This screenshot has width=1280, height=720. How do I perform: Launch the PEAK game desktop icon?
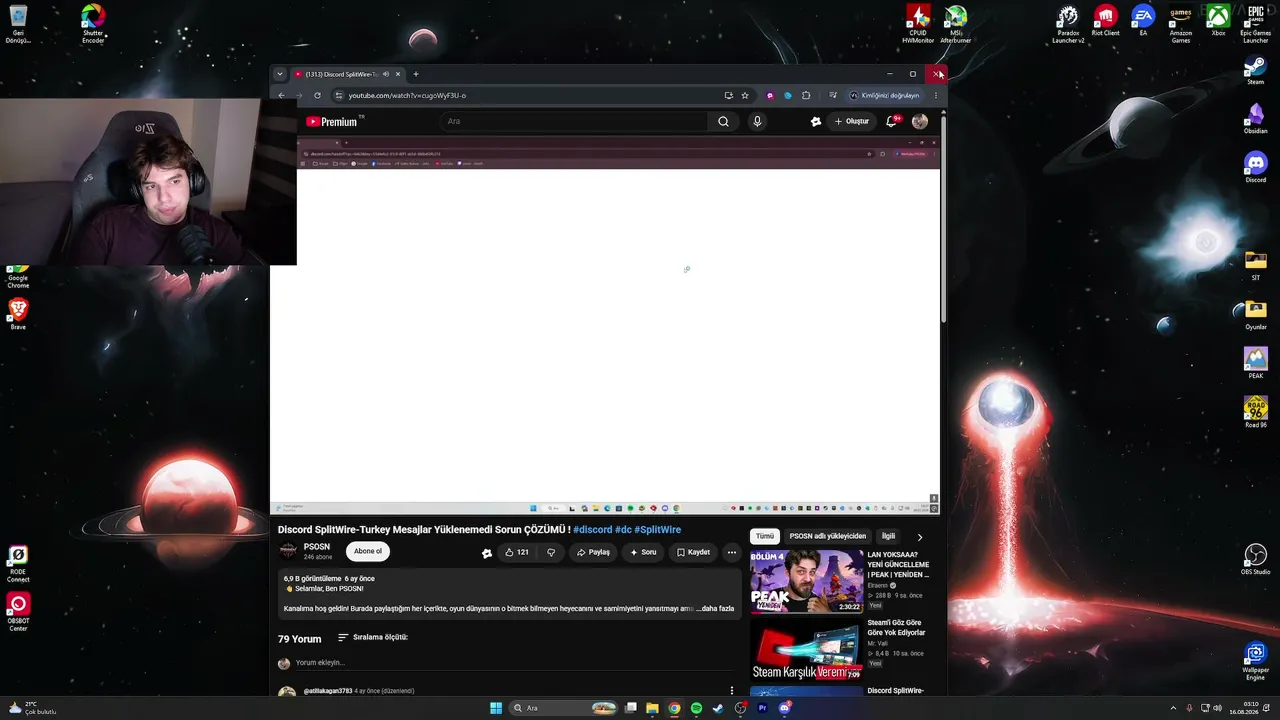point(1256,363)
